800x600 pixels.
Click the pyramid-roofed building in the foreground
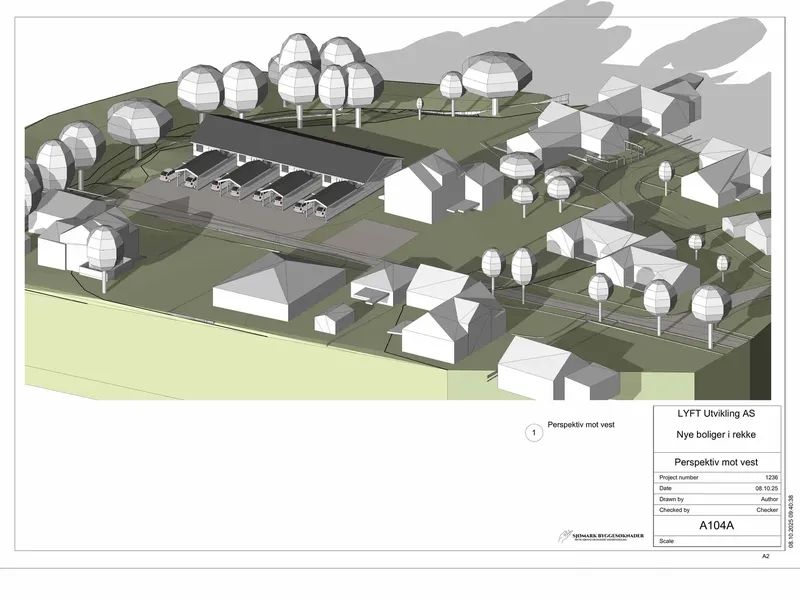(280, 285)
